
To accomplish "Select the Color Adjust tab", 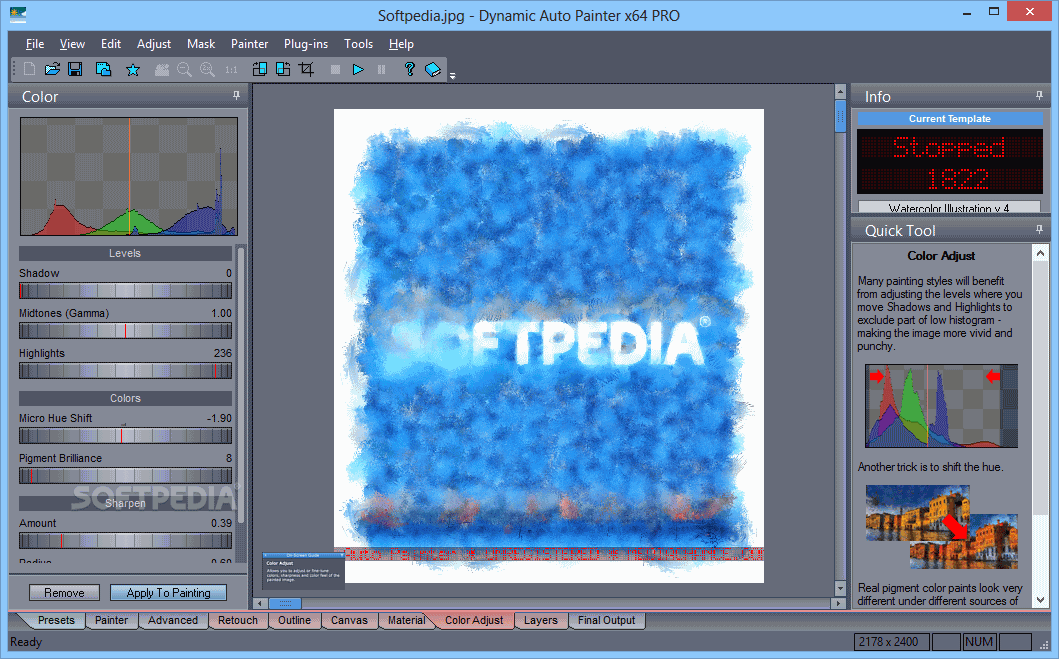I will pyautogui.click(x=473, y=620).
